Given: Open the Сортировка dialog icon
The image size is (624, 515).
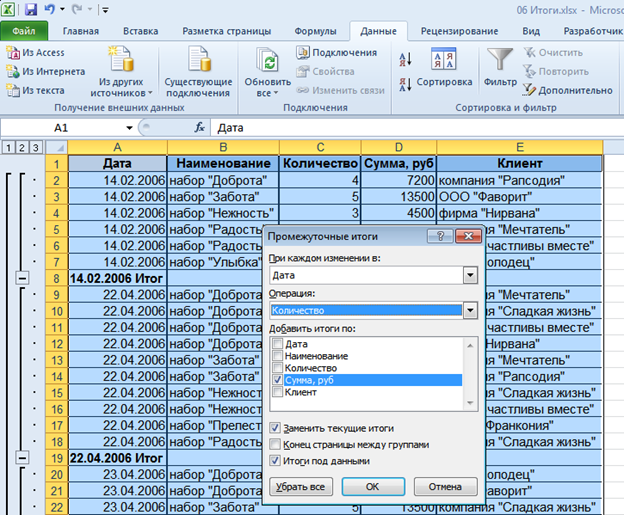Looking at the screenshot, I should point(443,59).
